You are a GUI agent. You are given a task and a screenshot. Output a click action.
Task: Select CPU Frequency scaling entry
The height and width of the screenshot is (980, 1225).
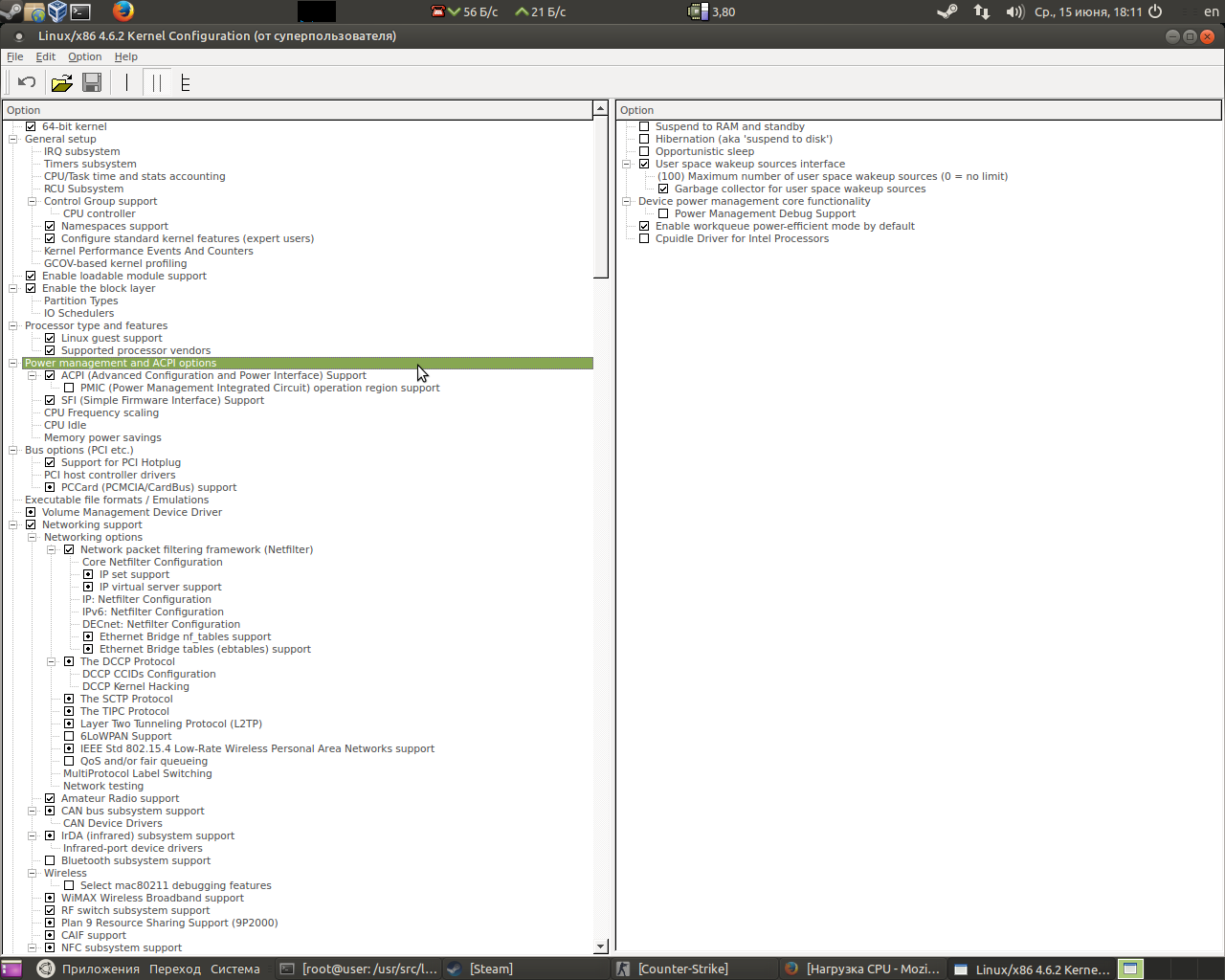(x=101, y=412)
